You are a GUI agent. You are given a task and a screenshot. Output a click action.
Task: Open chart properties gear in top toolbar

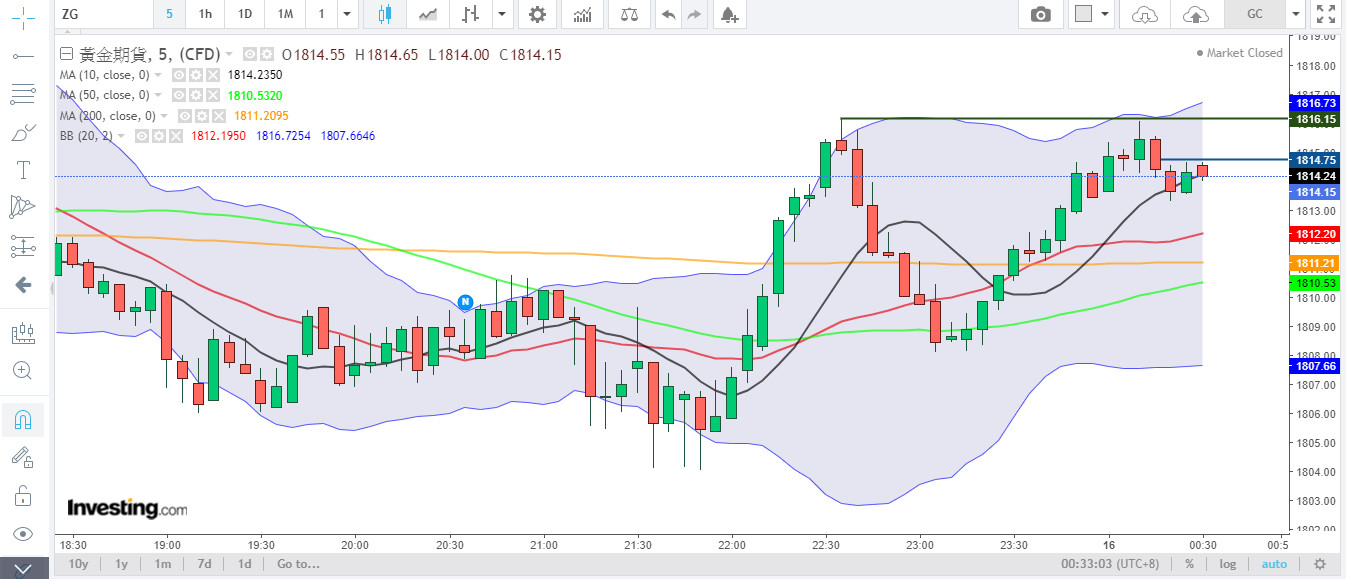(538, 14)
